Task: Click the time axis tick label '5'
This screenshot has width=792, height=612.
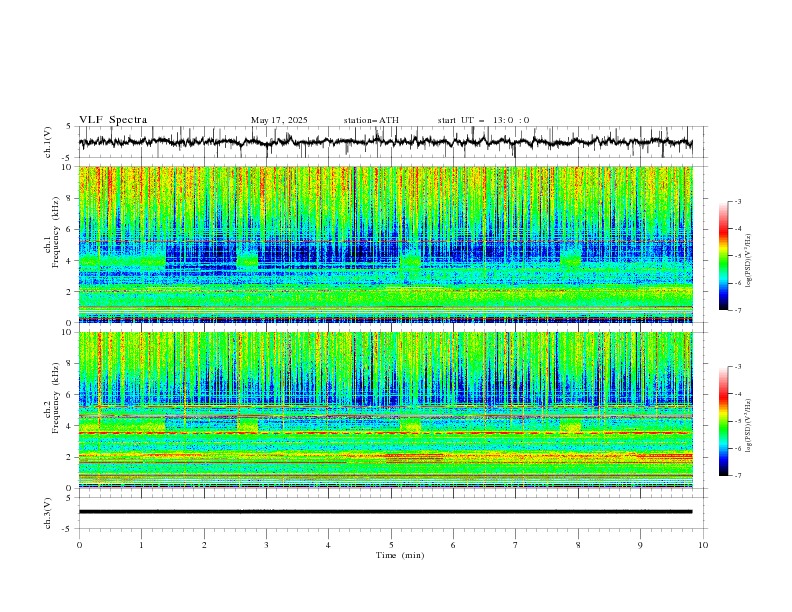Action: pos(391,545)
